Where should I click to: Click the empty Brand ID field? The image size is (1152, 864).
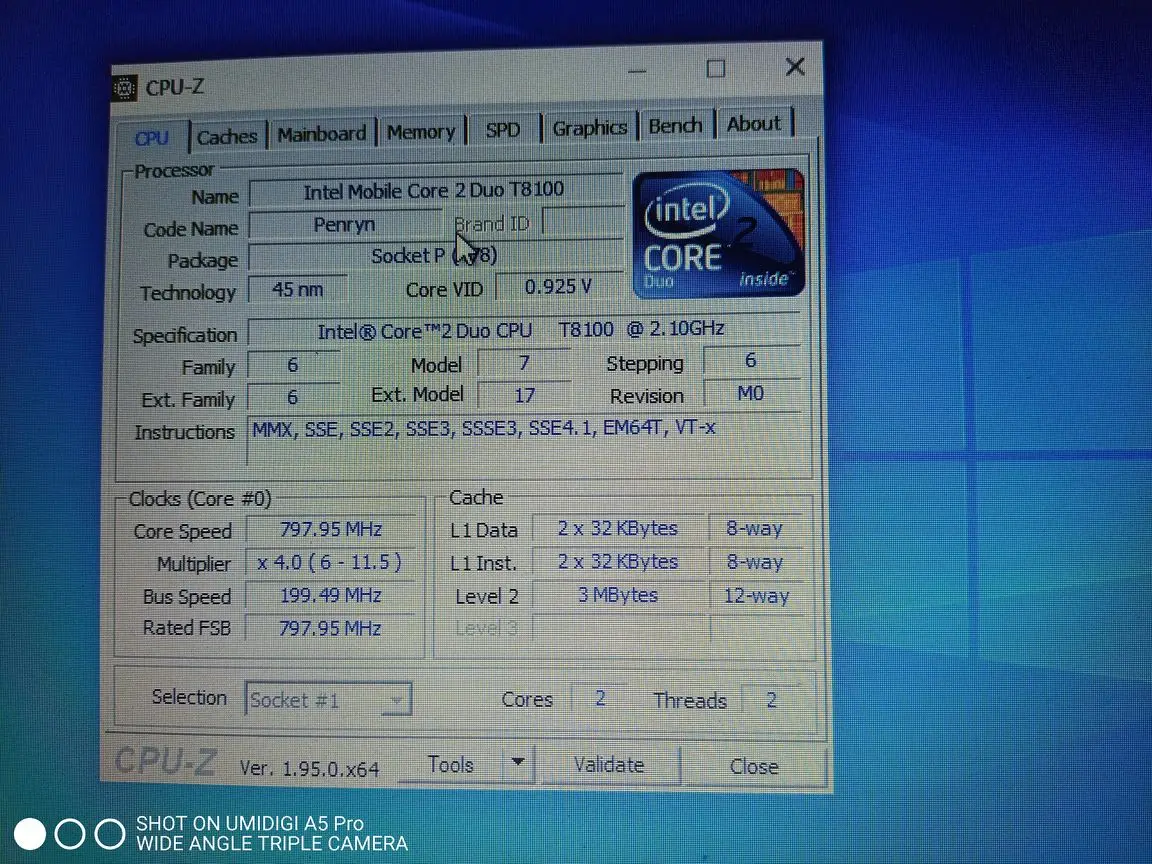582,222
